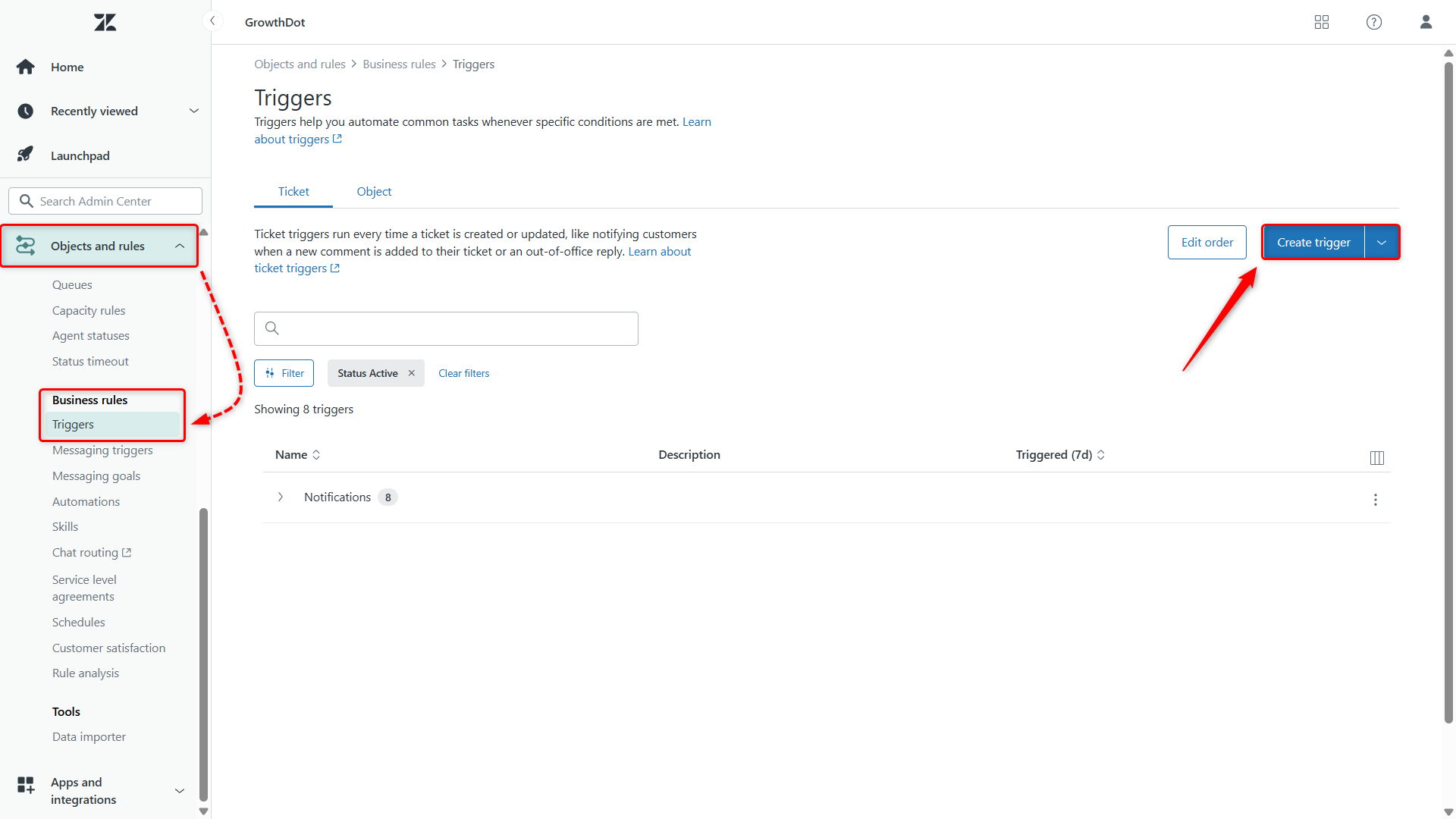Remove the Status Active filter chip
The image size is (1456, 819).
point(411,372)
